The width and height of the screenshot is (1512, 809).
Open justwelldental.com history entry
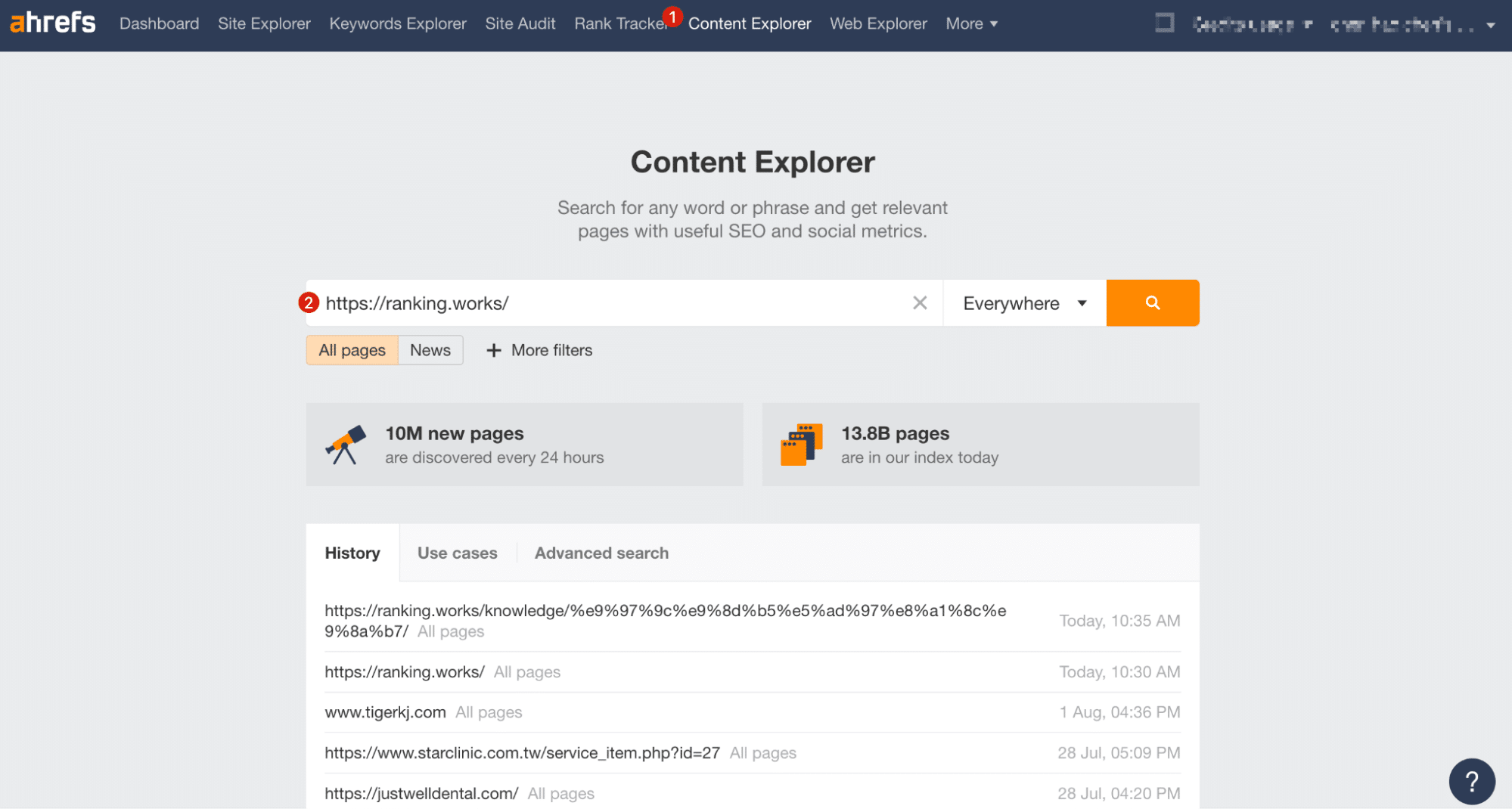click(x=421, y=794)
